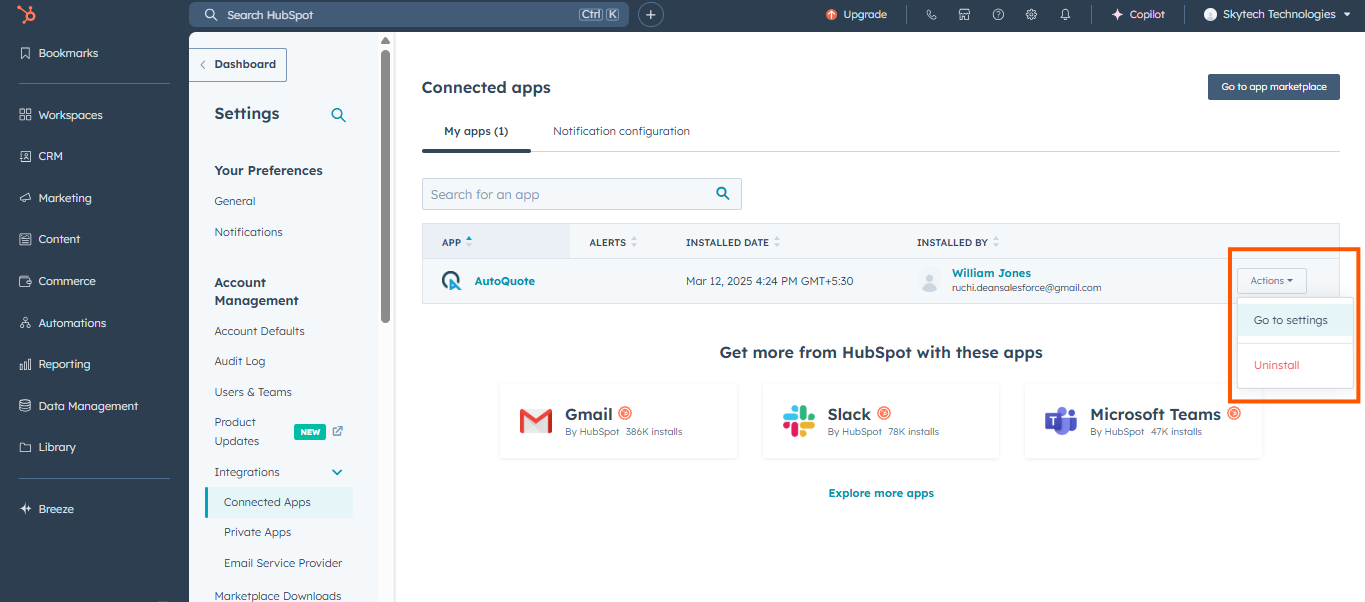Focus the Search for an app field

pyautogui.click(x=568, y=194)
